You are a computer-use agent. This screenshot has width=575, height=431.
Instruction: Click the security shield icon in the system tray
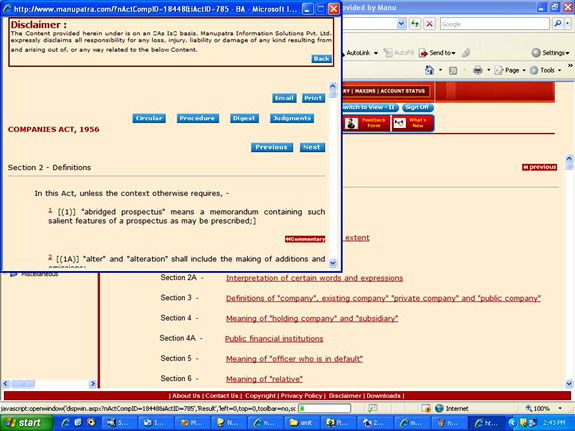point(523,423)
